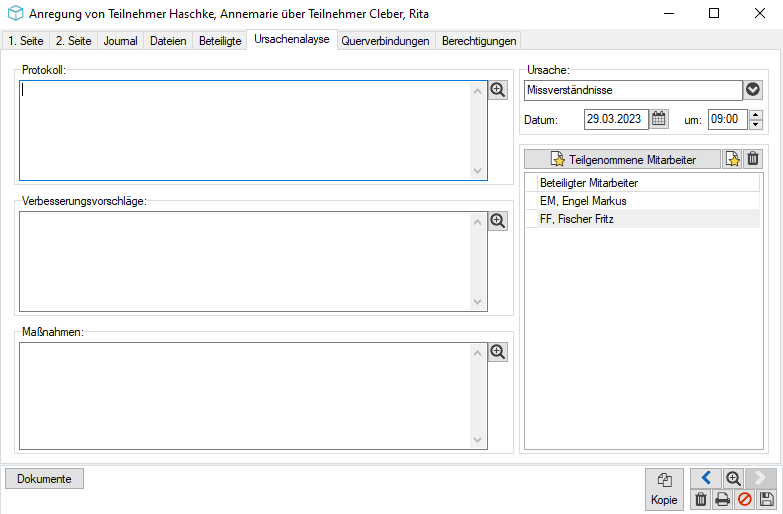
Task: Cancel changes with the red prohibition icon
Action: (745, 499)
